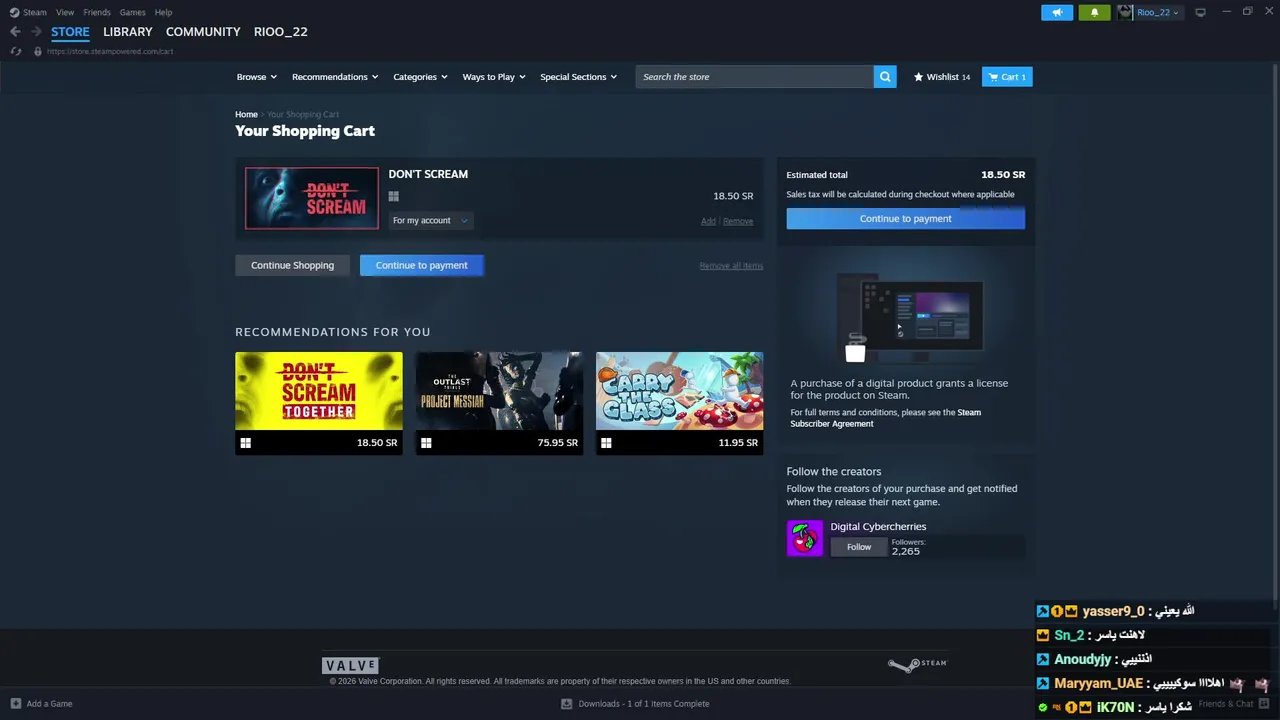Expand the Browse dropdown
This screenshot has height=720, width=1280.
(x=257, y=77)
